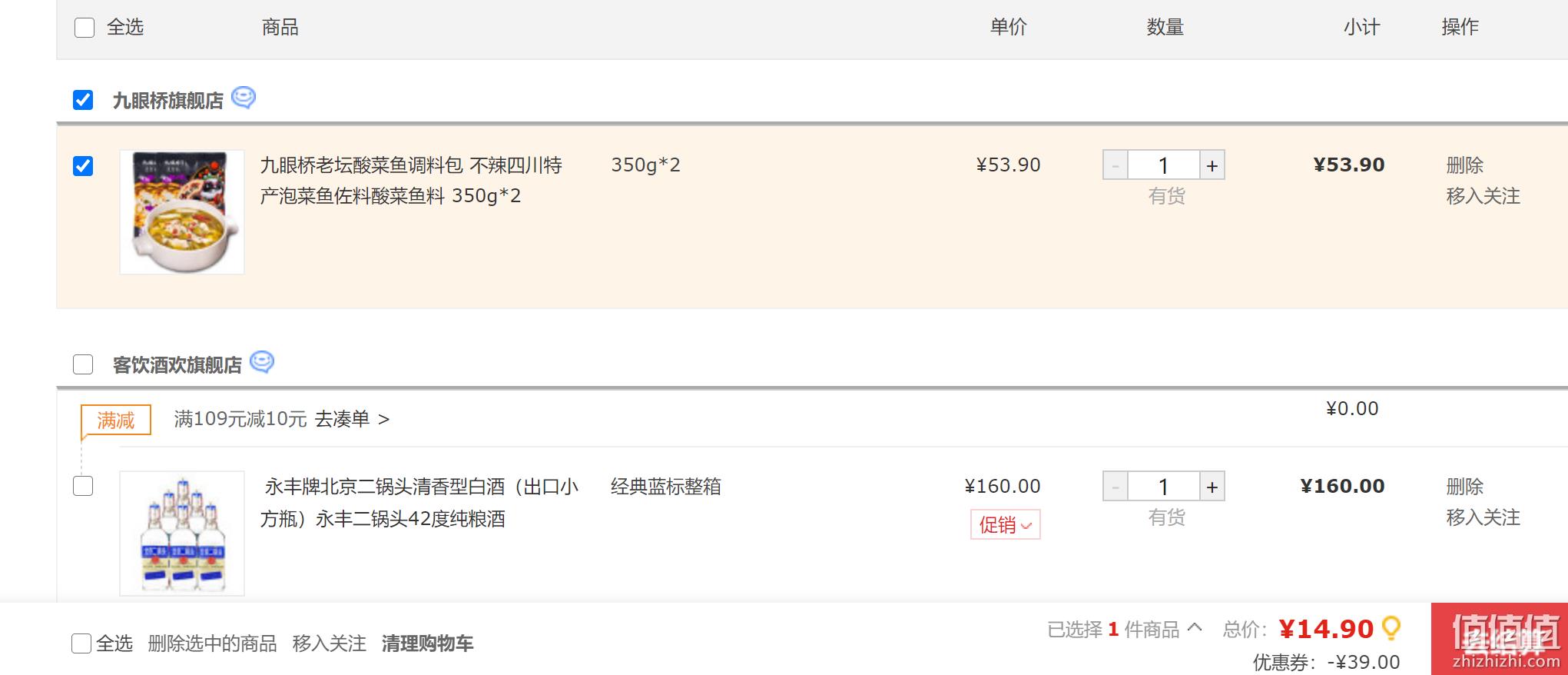Move 永丰二锅头 item to 移入关注
Image resolution: width=1568 pixels, height=675 pixels.
point(1483,517)
